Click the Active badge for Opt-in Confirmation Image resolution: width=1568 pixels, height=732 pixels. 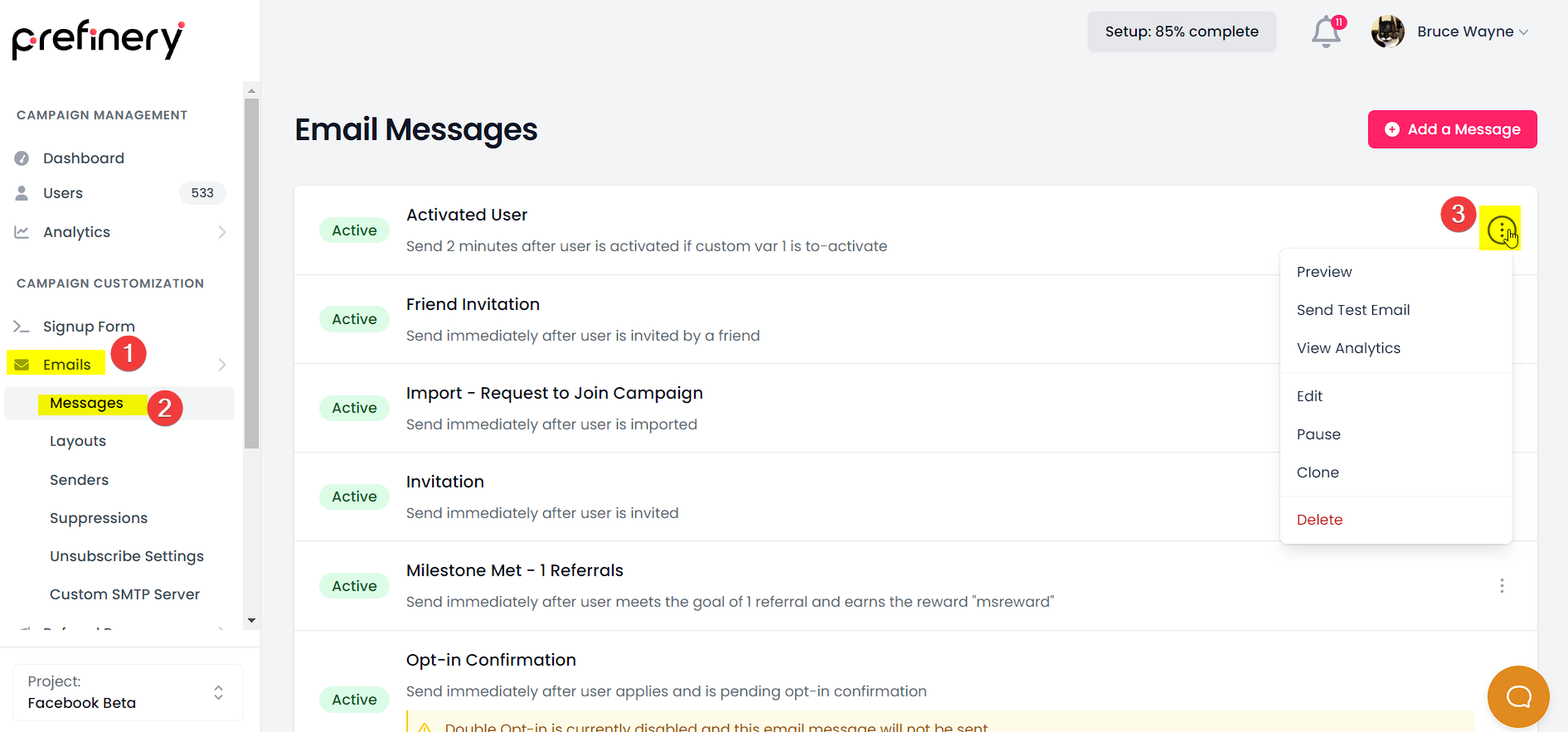click(x=354, y=700)
